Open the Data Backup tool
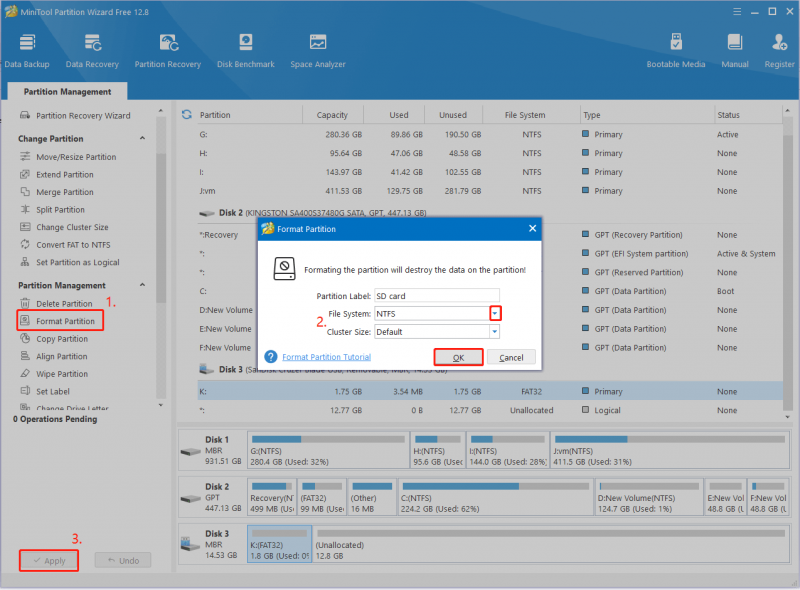The height and width of the screenshot is (590, 800). click(27, 51)
